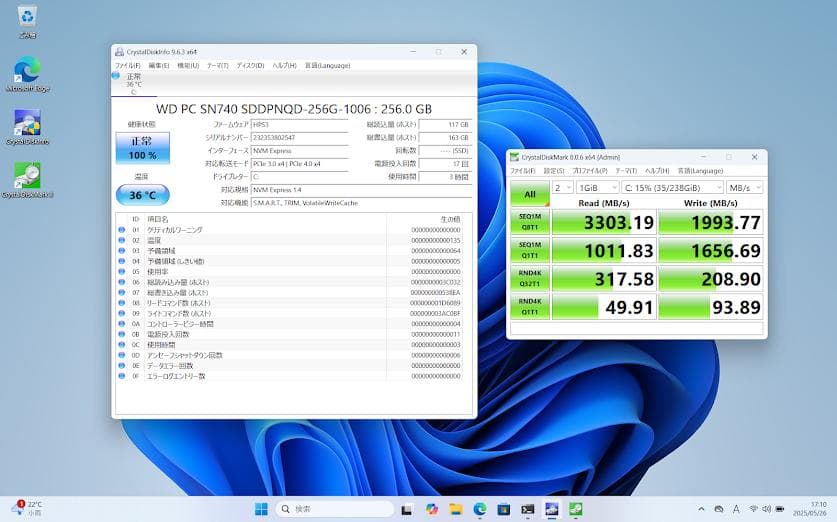The image size is (837, 522).
Task: Open Task View from the taskbar
Action: click(407, 509)
